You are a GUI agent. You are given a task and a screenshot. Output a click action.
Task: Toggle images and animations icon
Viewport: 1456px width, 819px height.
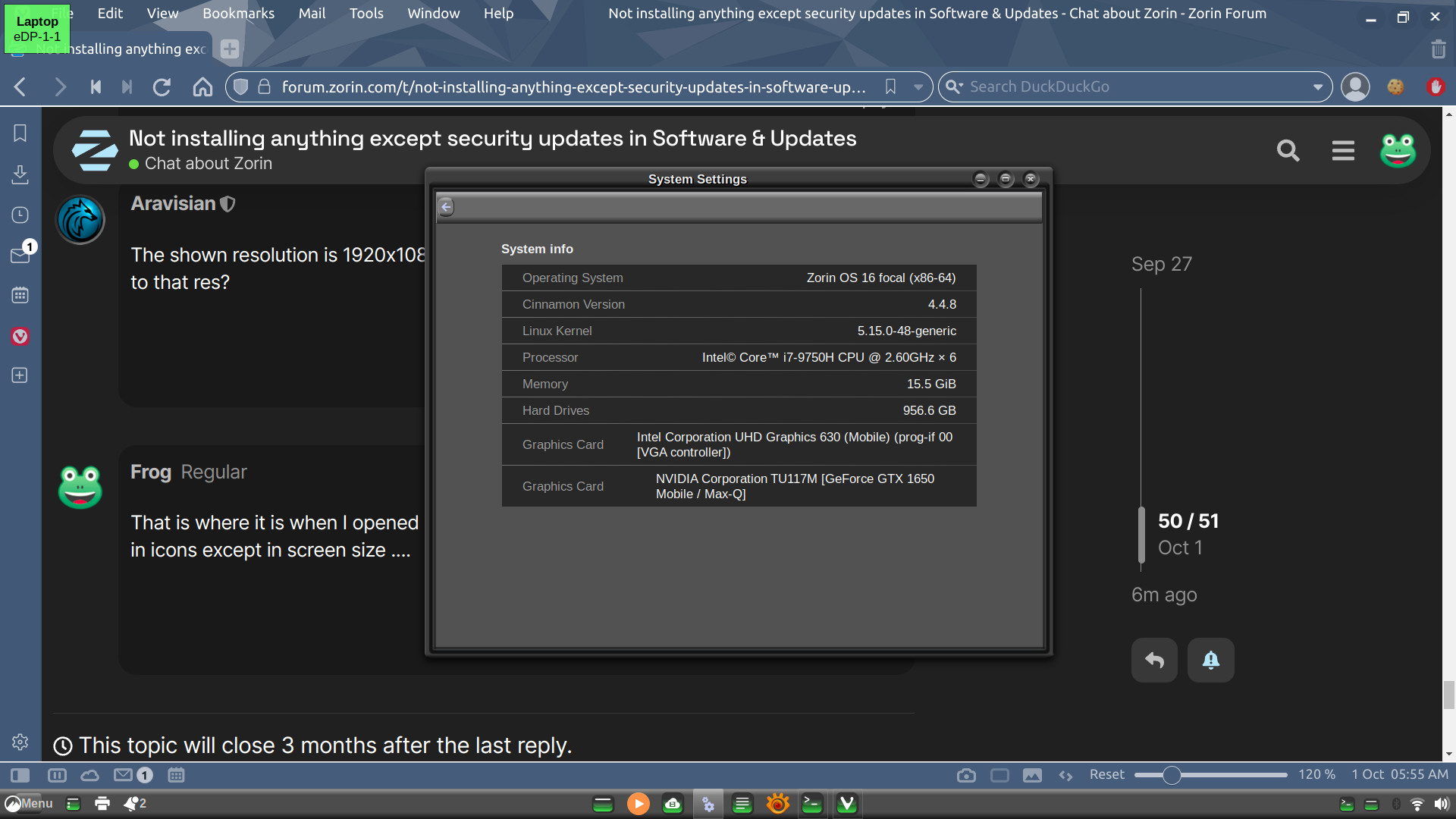point(1032,775)
